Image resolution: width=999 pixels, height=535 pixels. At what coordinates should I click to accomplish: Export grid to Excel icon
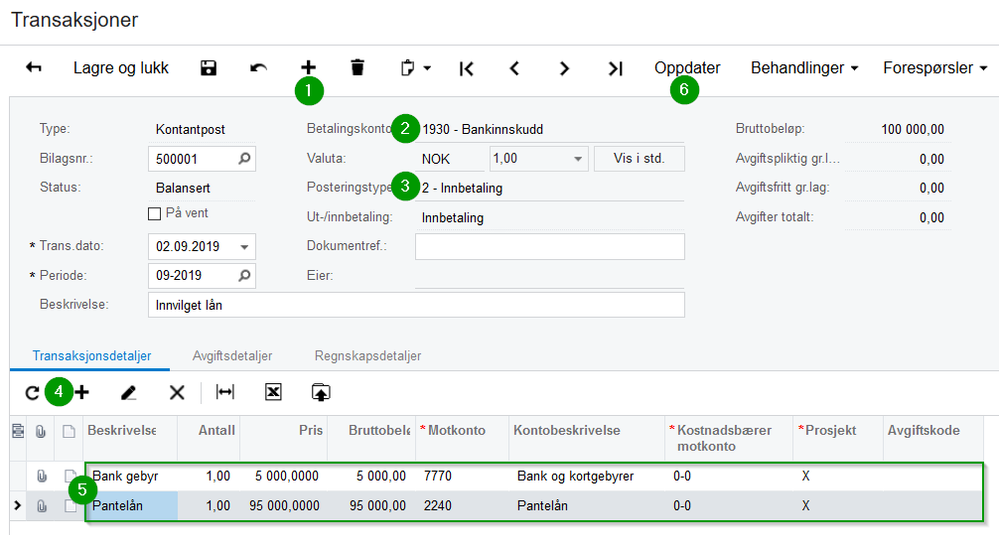(273, 393)
